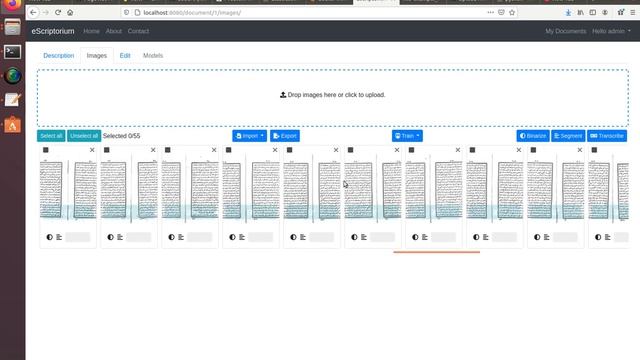The image size is (640, 360).
Task: Click the Unselect all button
Action: [84, 136]
